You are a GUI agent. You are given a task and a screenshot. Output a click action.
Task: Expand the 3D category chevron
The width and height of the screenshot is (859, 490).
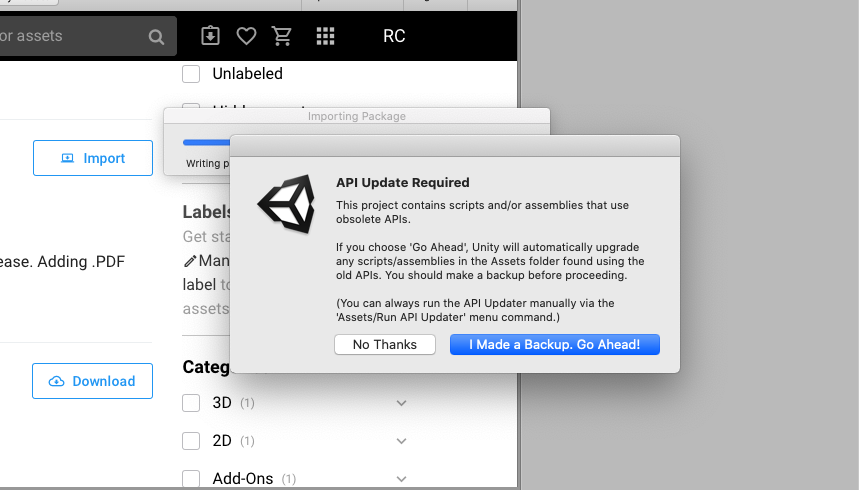point(401,403)
